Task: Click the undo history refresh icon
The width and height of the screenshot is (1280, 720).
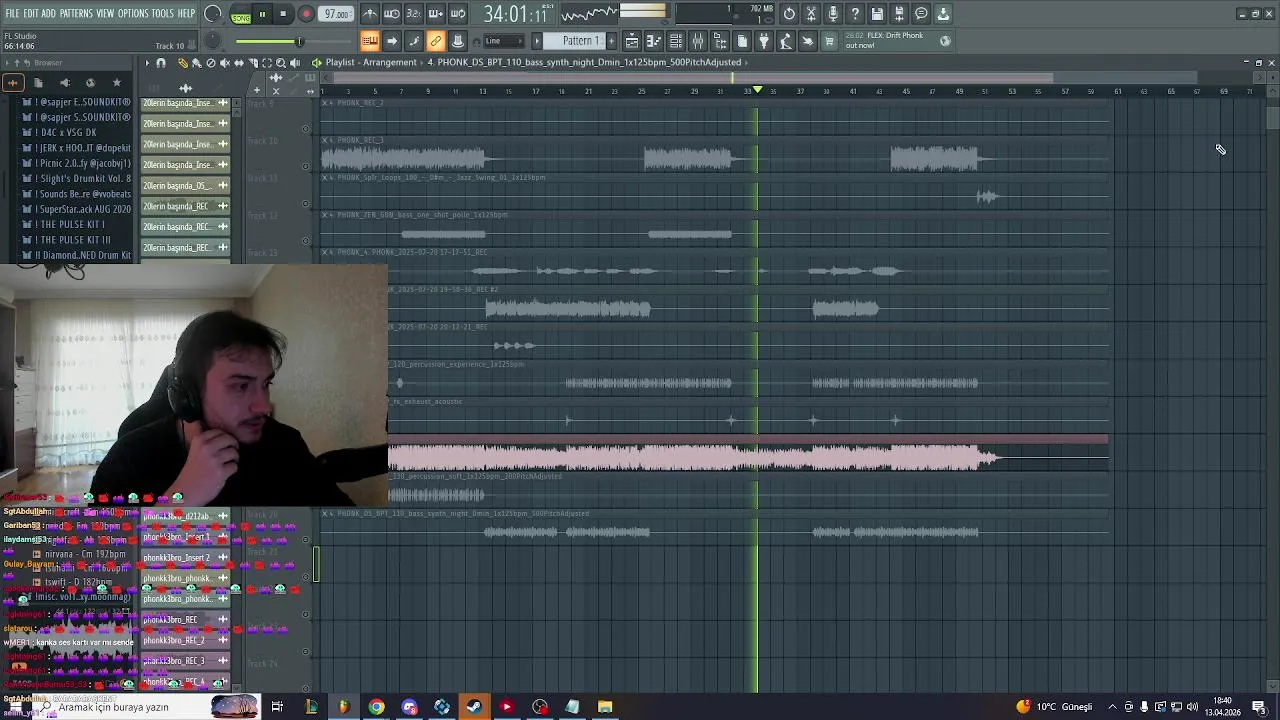Action: [789, 14]
